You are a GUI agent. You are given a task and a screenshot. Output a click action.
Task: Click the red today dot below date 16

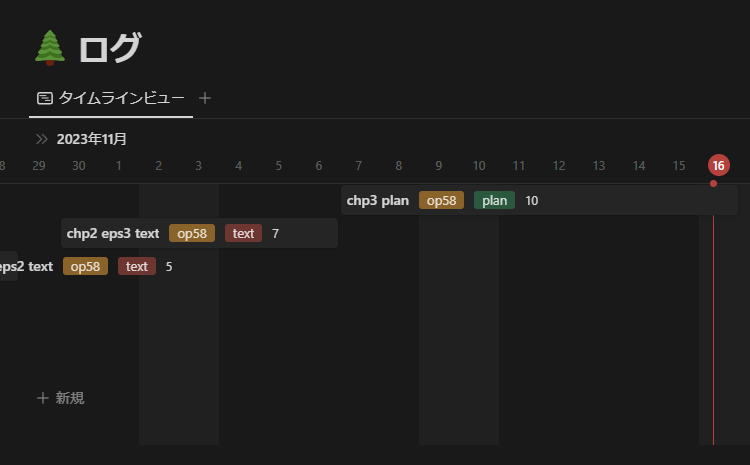point(713,183)
